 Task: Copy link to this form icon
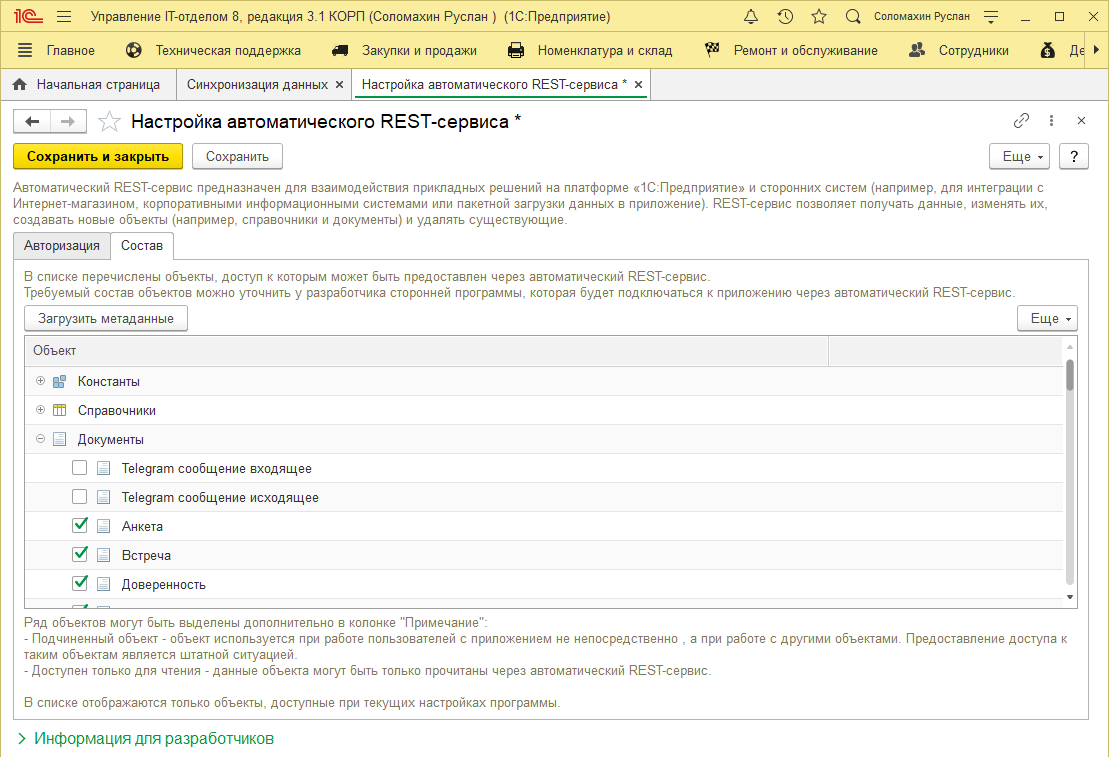[1021, 121]
